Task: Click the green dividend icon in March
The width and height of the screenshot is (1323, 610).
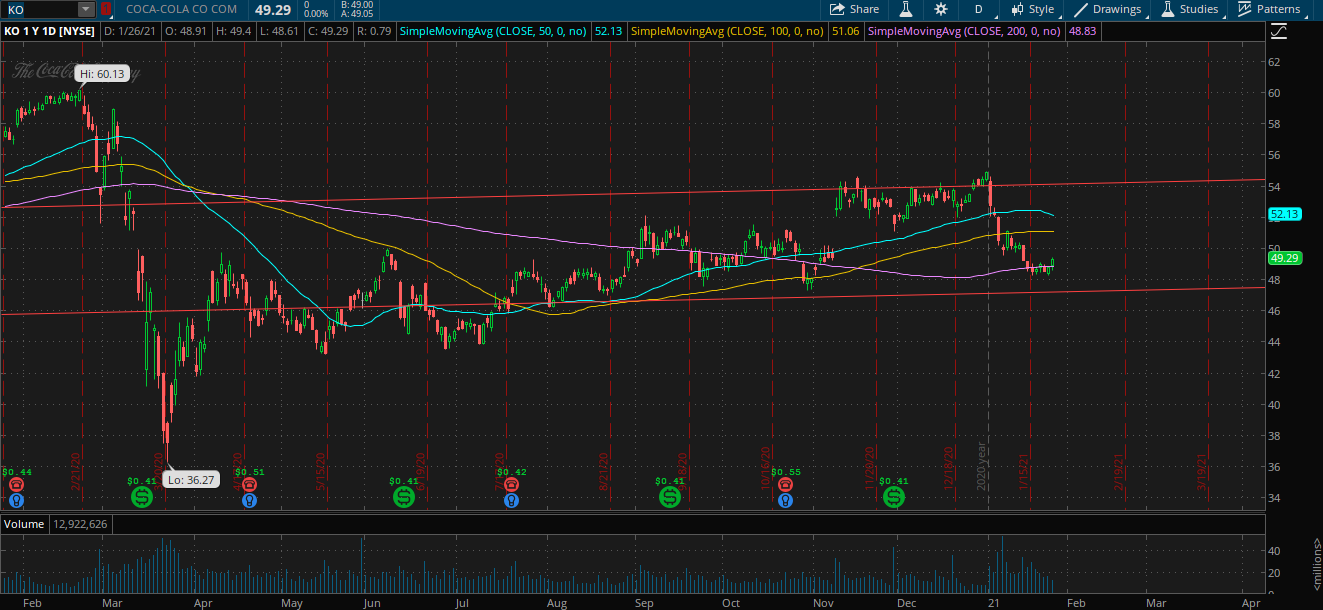Action: [142, 497]
